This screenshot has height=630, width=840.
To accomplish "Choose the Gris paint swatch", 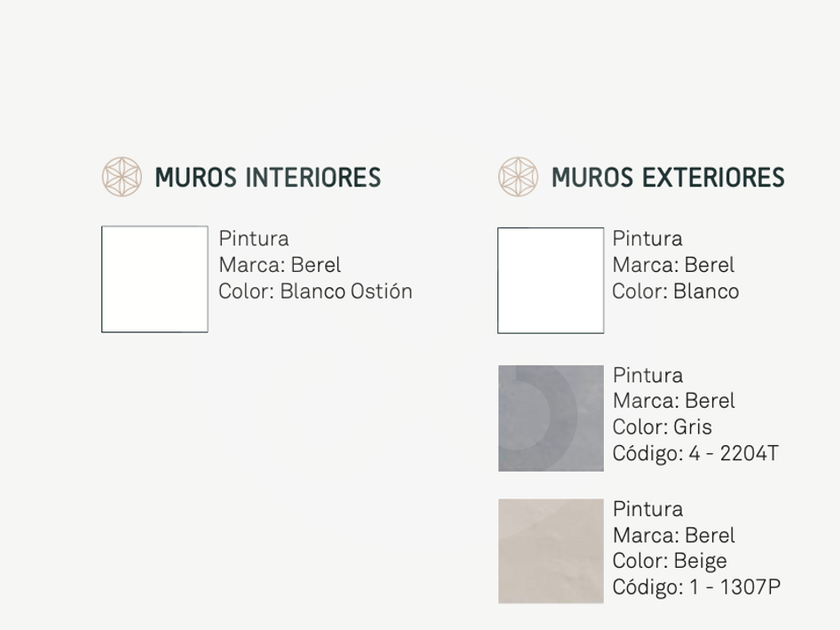I will [551, 418].
